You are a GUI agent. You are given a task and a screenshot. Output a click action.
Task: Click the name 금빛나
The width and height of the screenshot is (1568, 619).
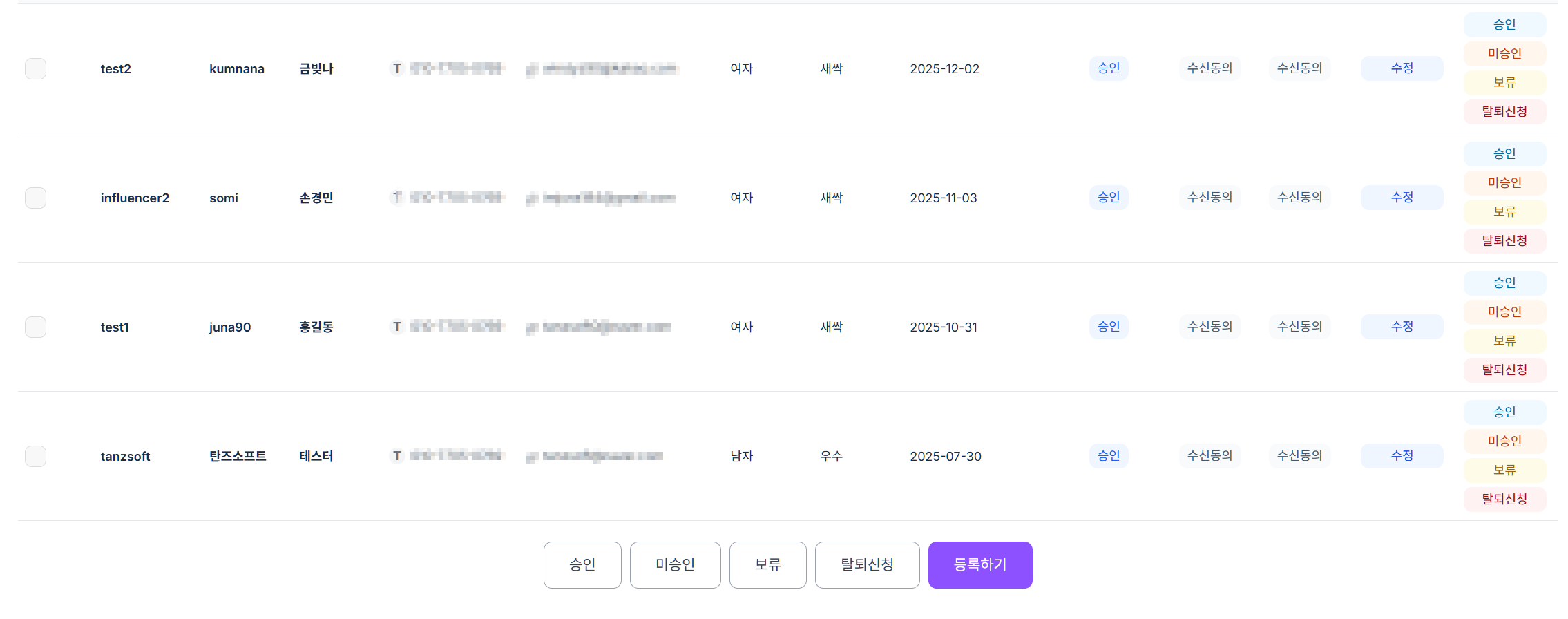tap(316, 68)
